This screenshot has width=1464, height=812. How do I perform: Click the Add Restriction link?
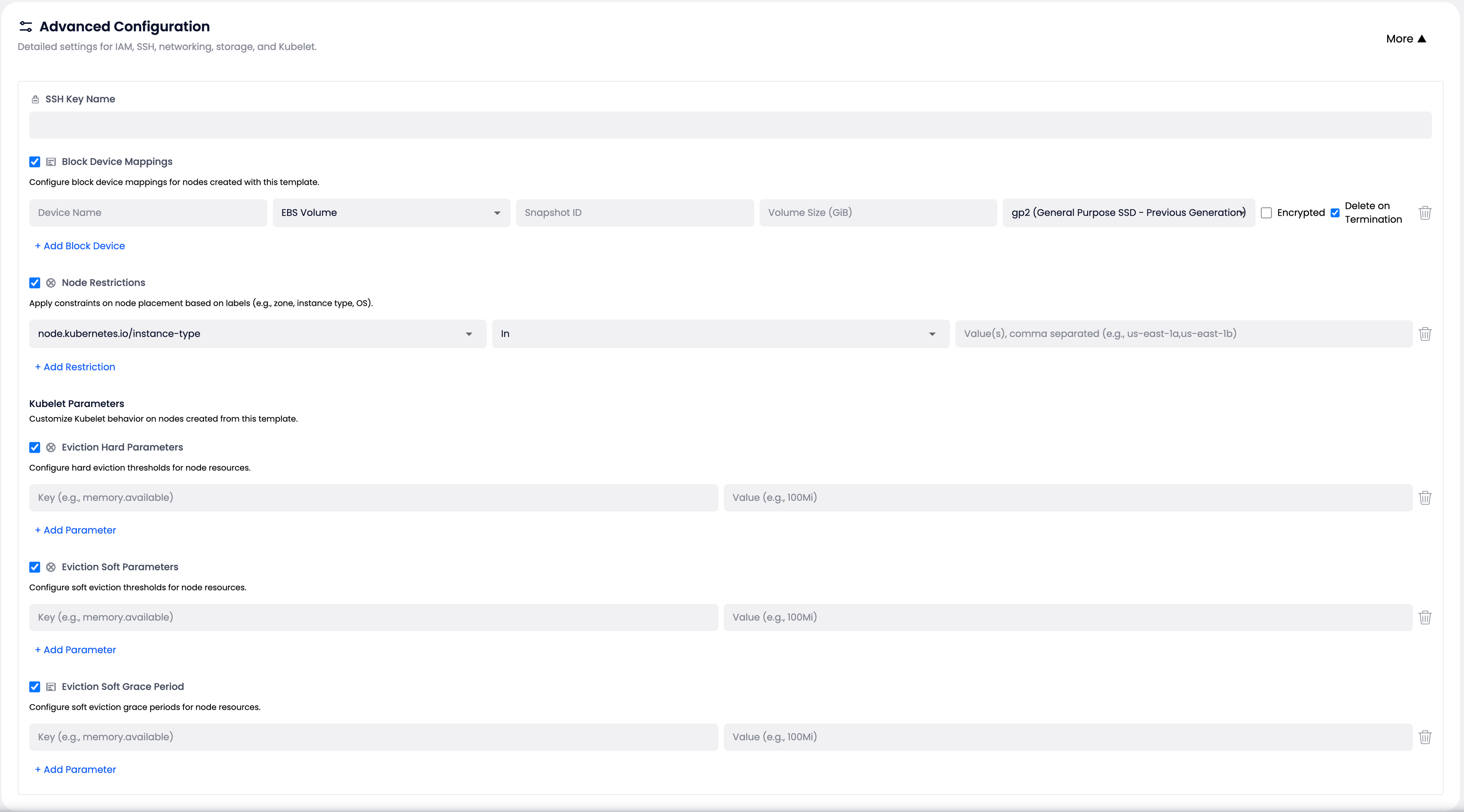75,367
